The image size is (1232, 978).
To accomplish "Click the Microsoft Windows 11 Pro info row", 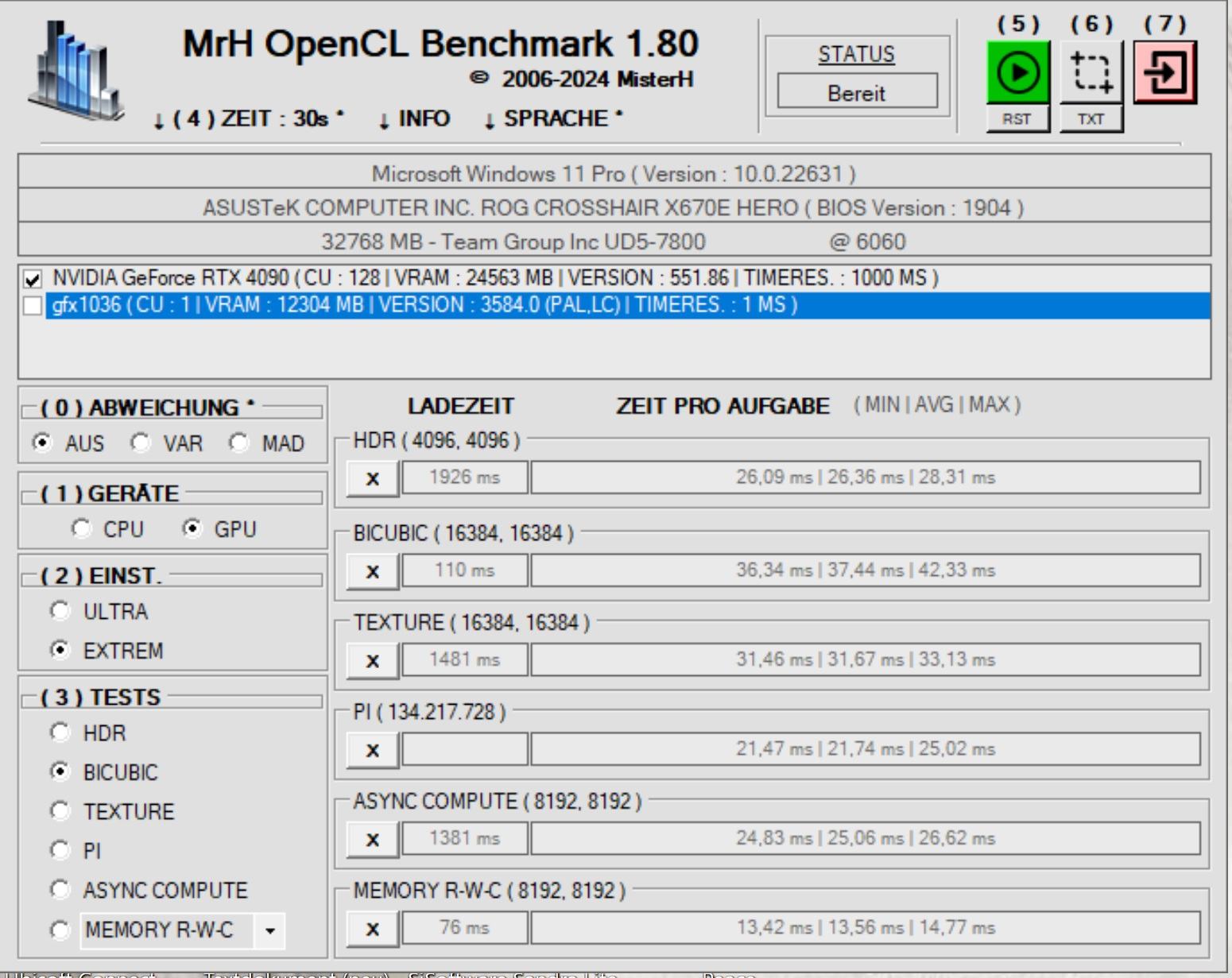I will pos(614,172).
